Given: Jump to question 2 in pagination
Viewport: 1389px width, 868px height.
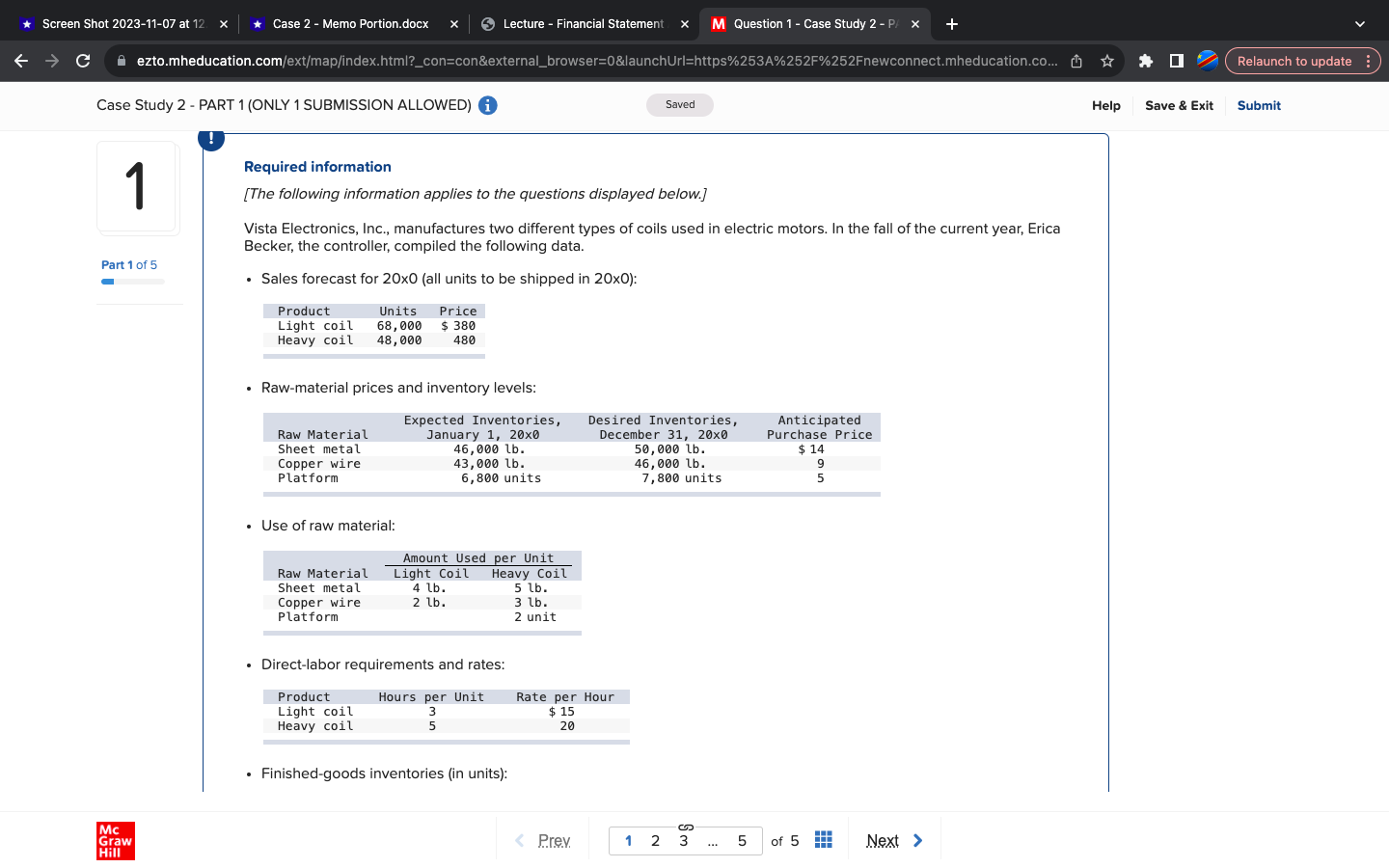Looking at the screenshot, I should [x=656, y=841].
